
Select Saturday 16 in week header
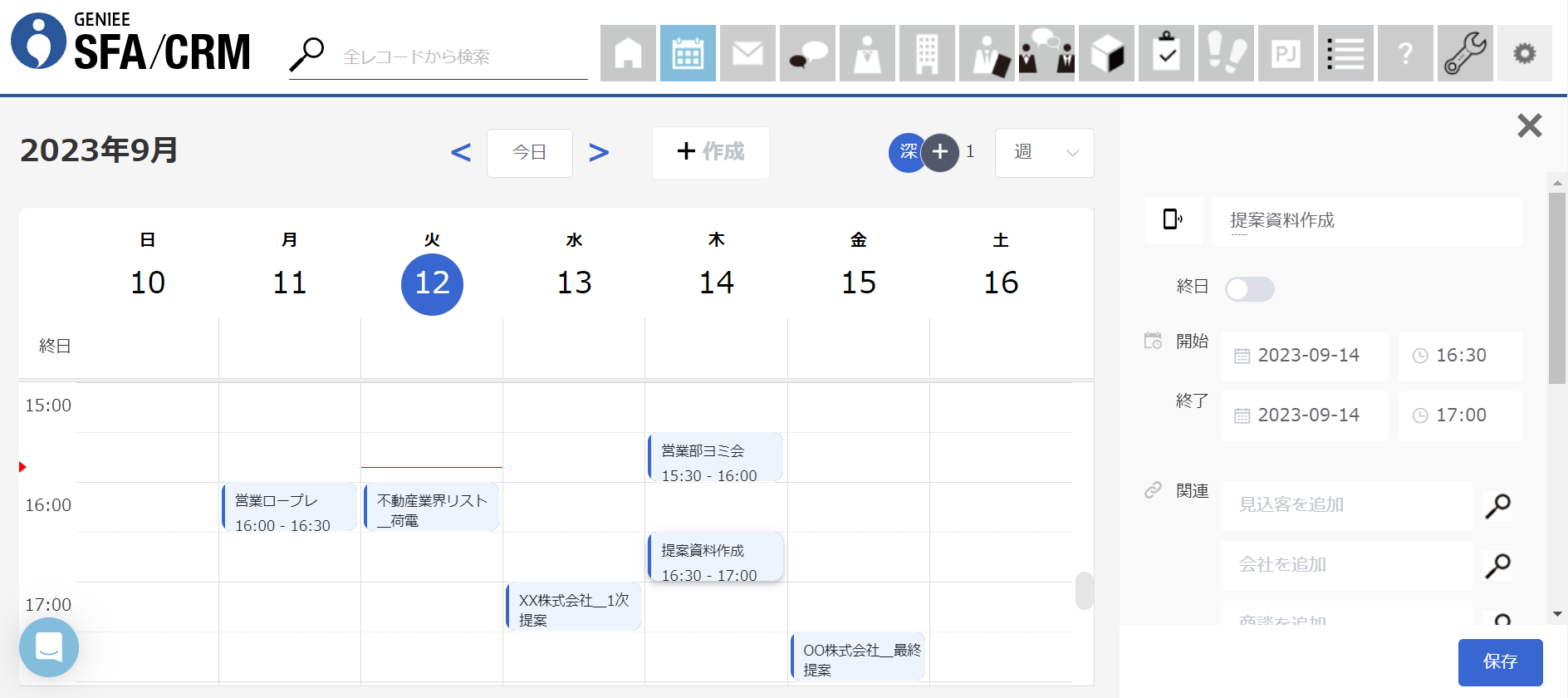(x=1001, y=283)
